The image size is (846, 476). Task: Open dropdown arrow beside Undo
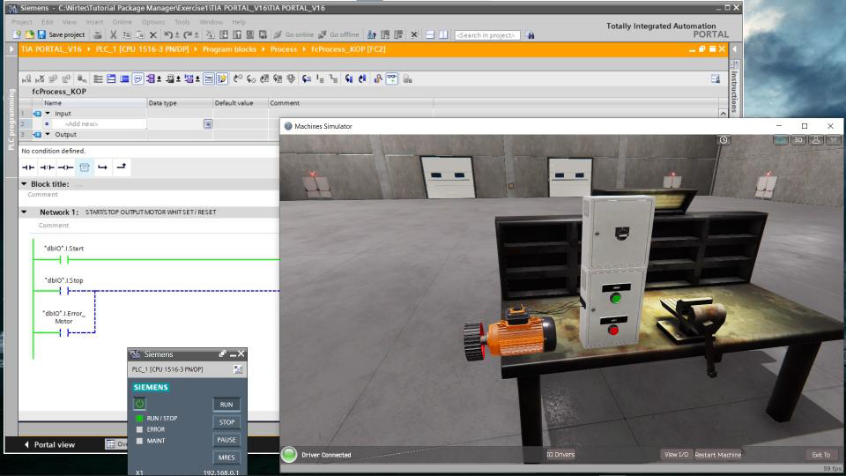click(x=177, y=35)
